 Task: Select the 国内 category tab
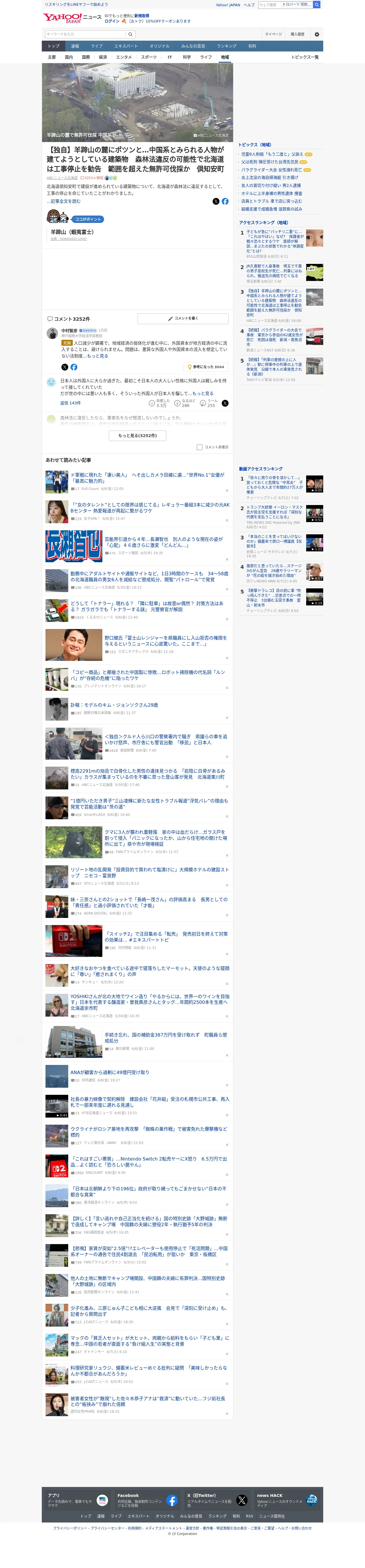[x=69, y=57]
